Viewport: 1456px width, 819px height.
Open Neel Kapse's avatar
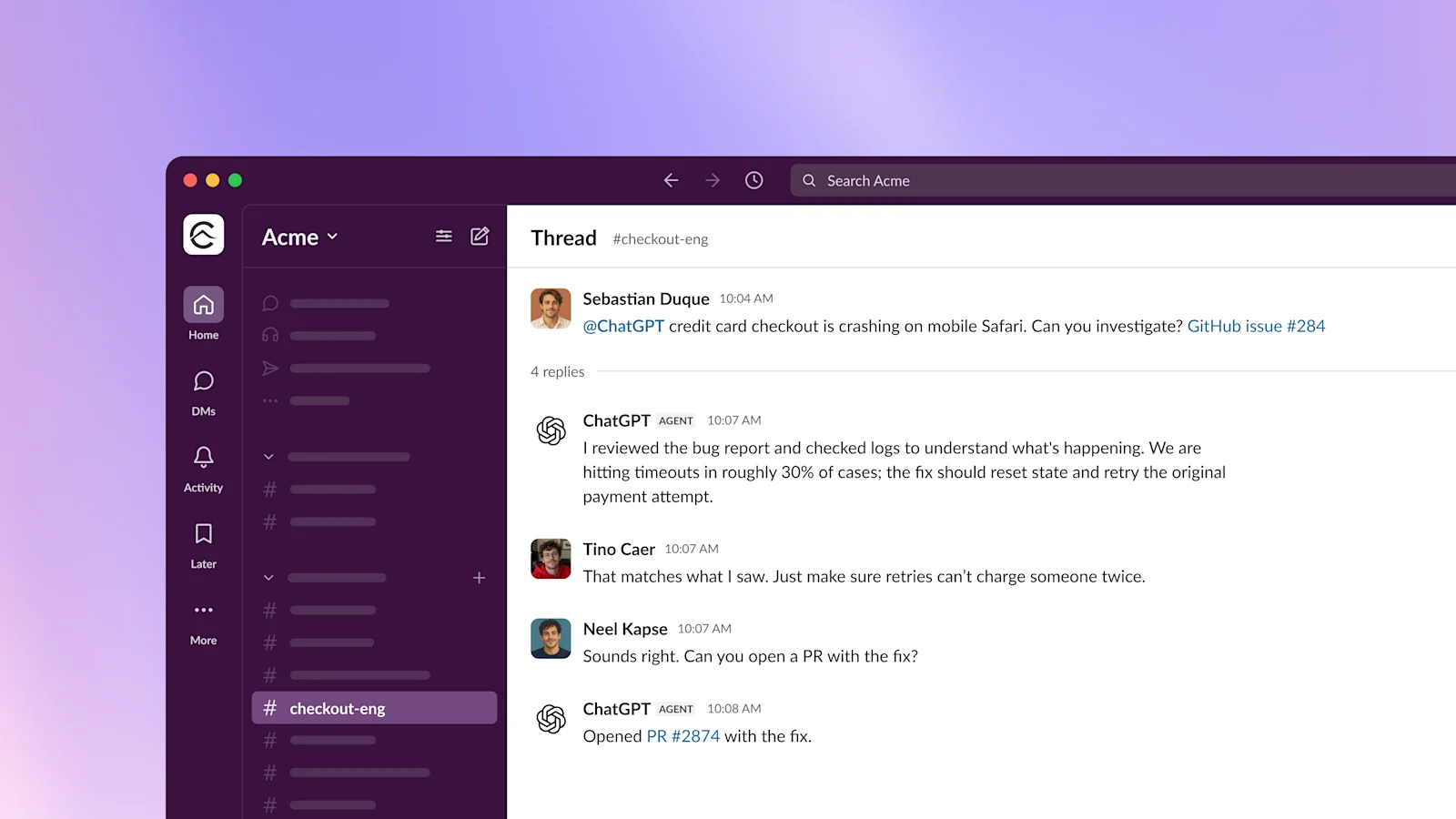point(551,639)
